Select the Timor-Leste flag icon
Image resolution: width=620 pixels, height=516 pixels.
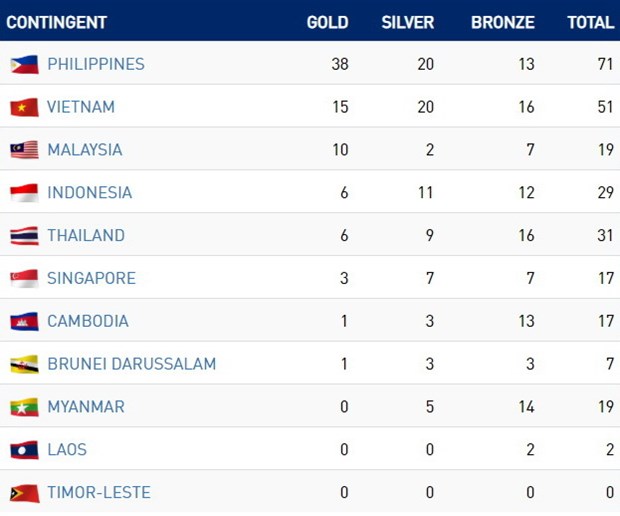pos(24,493)
